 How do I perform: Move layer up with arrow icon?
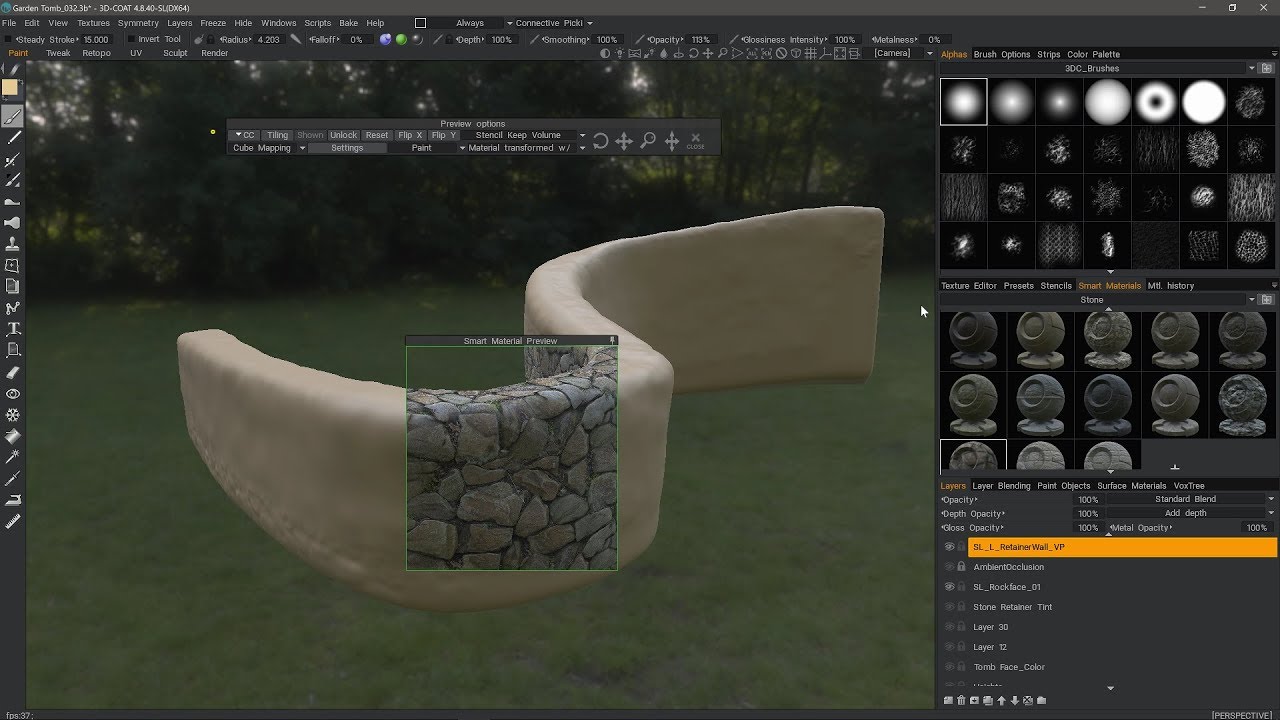[x=1001, y=700]
